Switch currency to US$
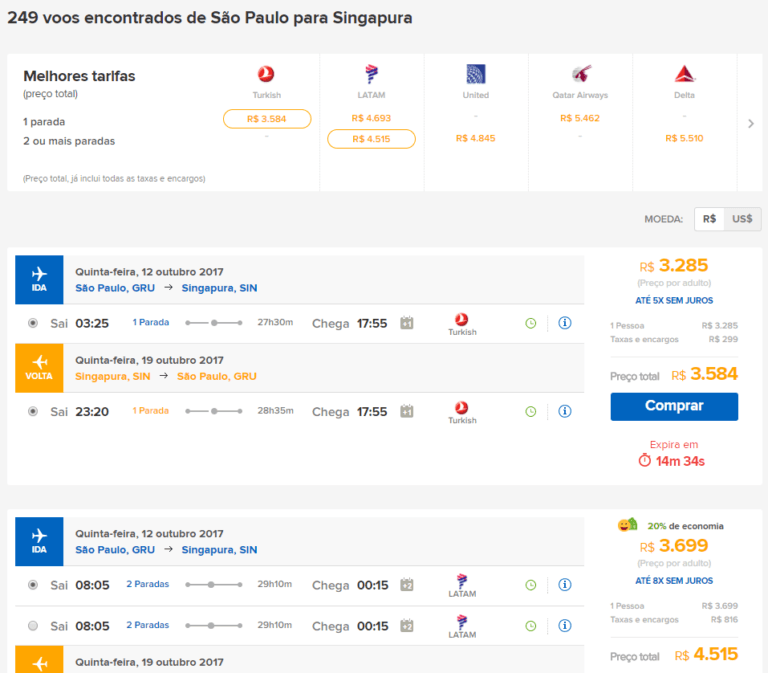The image size is (768, 673). click(x=742, y=219)
